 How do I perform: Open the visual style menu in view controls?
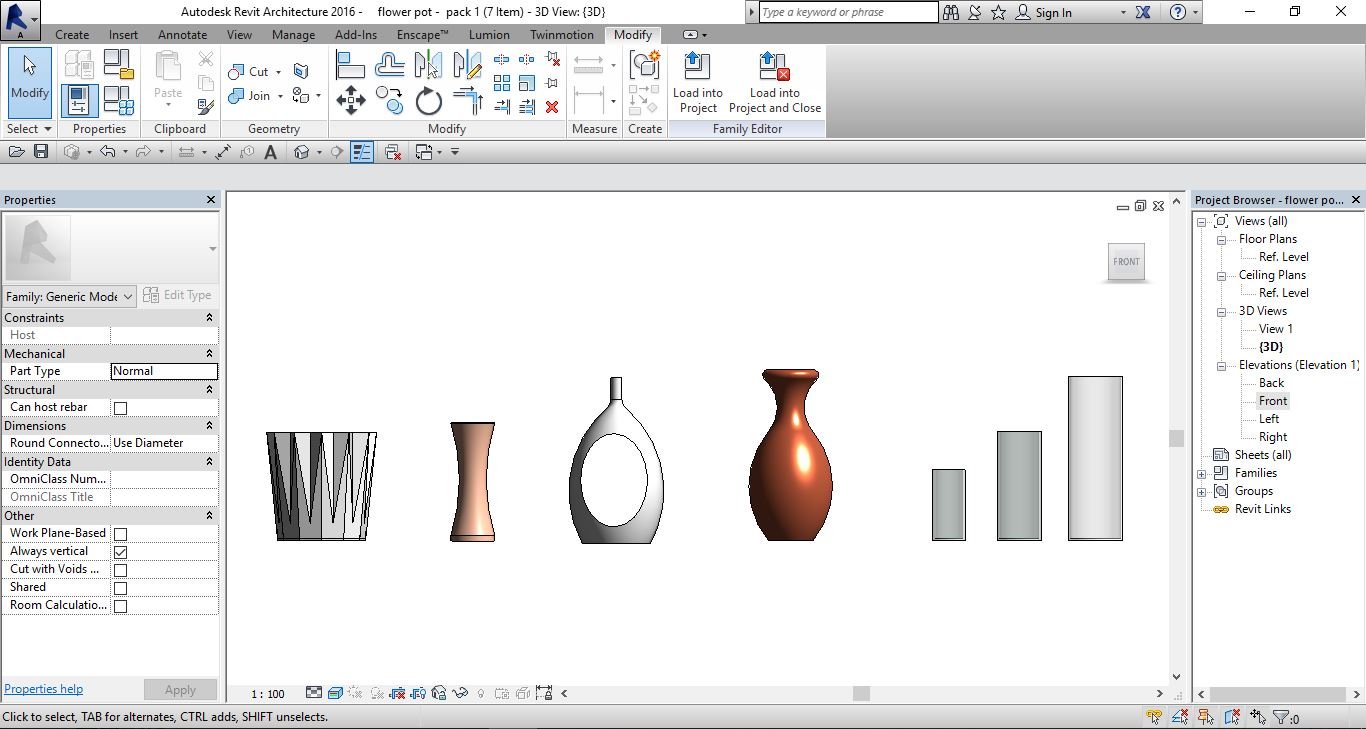point(335,693)
